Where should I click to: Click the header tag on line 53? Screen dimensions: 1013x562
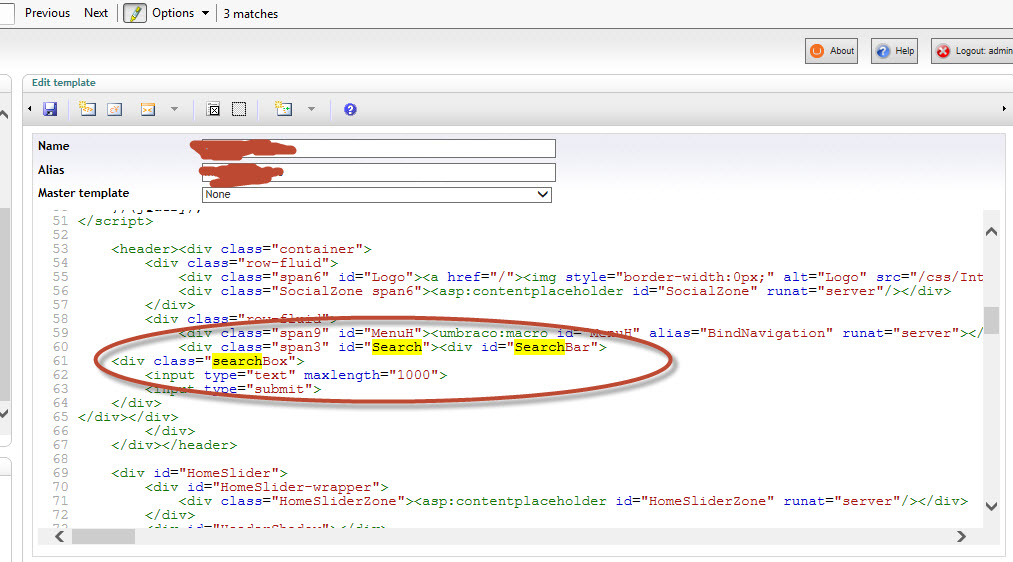coord(145,249)
